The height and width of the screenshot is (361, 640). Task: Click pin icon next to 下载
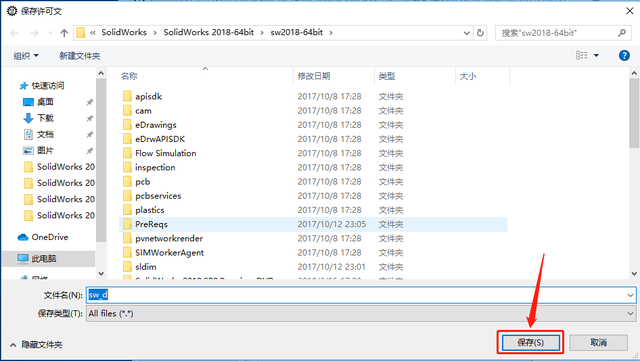(89, 118)
